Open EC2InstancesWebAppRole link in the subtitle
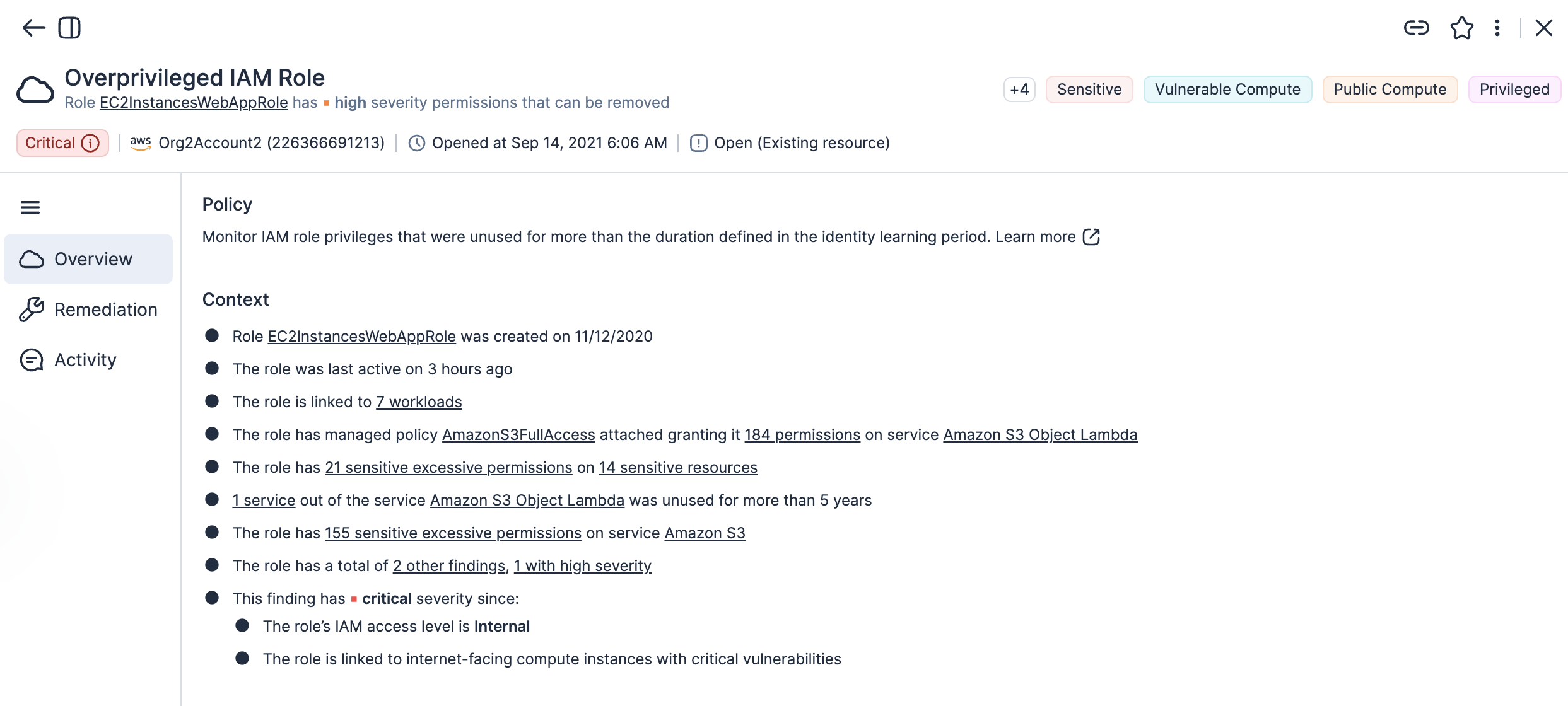This screenshot has height=706, width=1568. pos(194,103)
